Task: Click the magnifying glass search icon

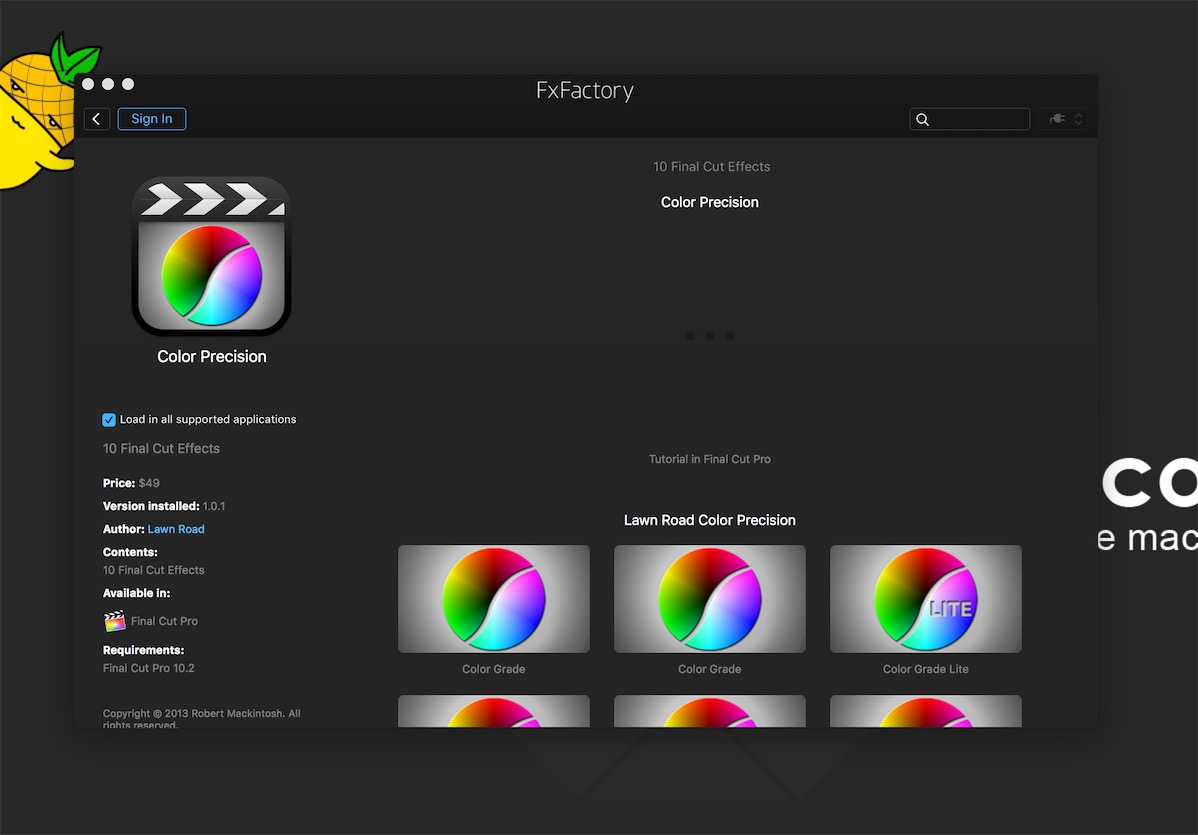Action: [922, 119]
